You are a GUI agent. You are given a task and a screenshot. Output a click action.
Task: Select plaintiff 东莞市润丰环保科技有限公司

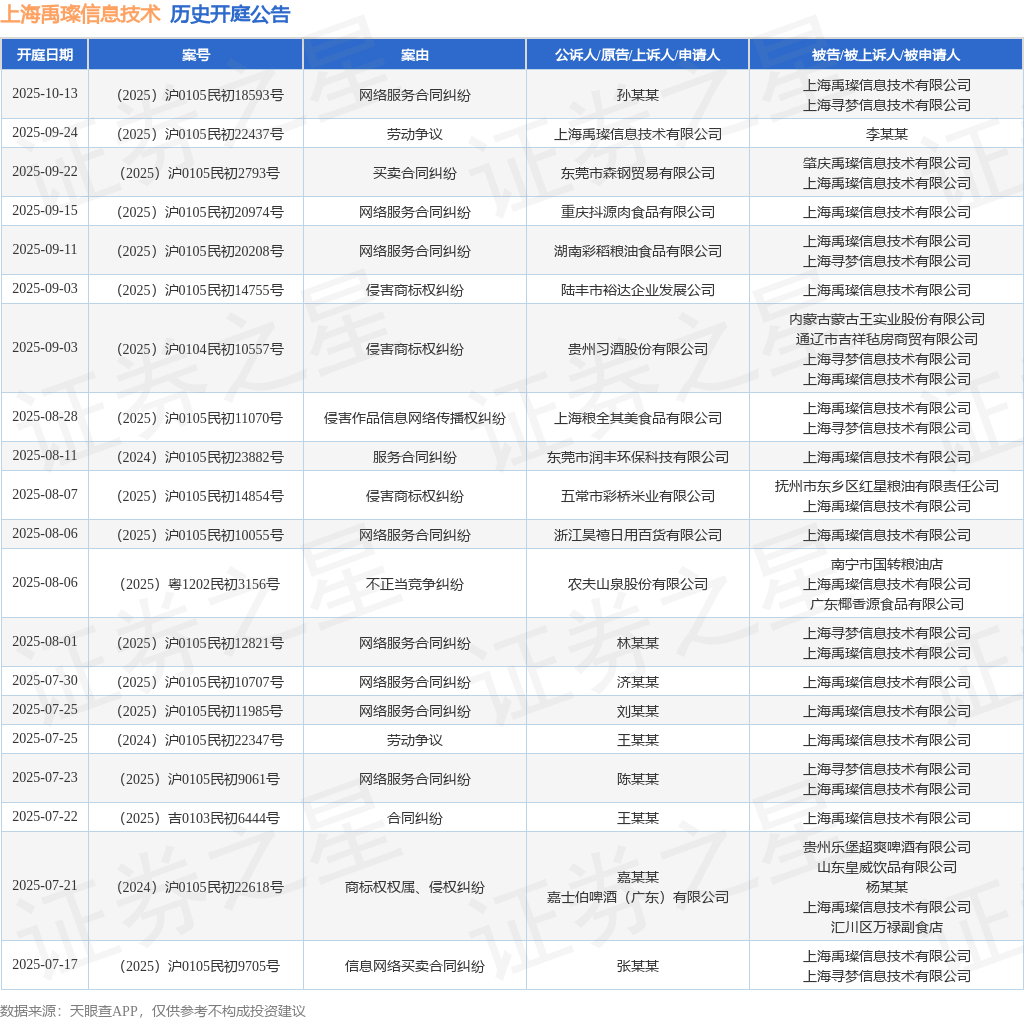[x=637, y=458]
